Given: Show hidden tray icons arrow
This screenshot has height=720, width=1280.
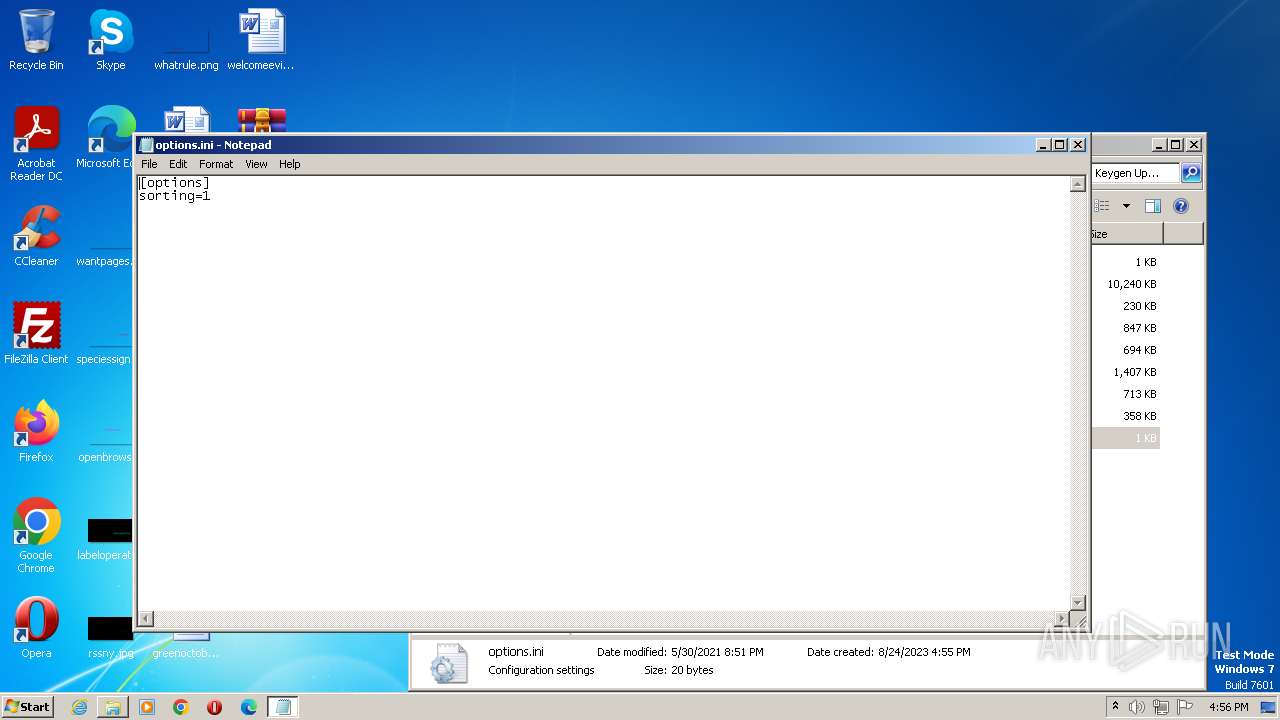Looking at the screenshot, I should pos(1115,707).
